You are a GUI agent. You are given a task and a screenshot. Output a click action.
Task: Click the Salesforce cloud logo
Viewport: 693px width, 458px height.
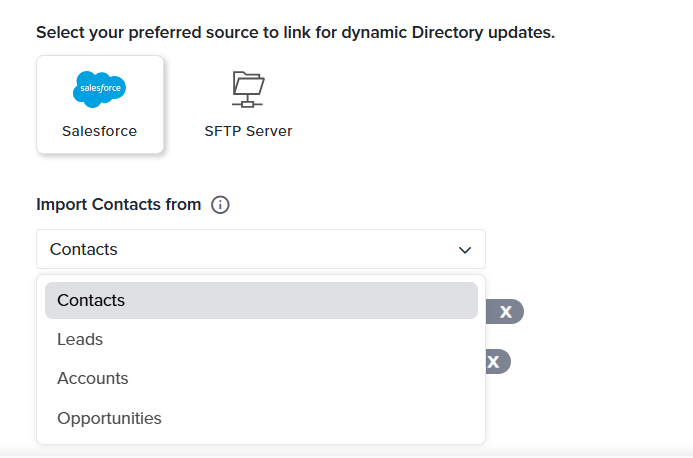[100, 89]
